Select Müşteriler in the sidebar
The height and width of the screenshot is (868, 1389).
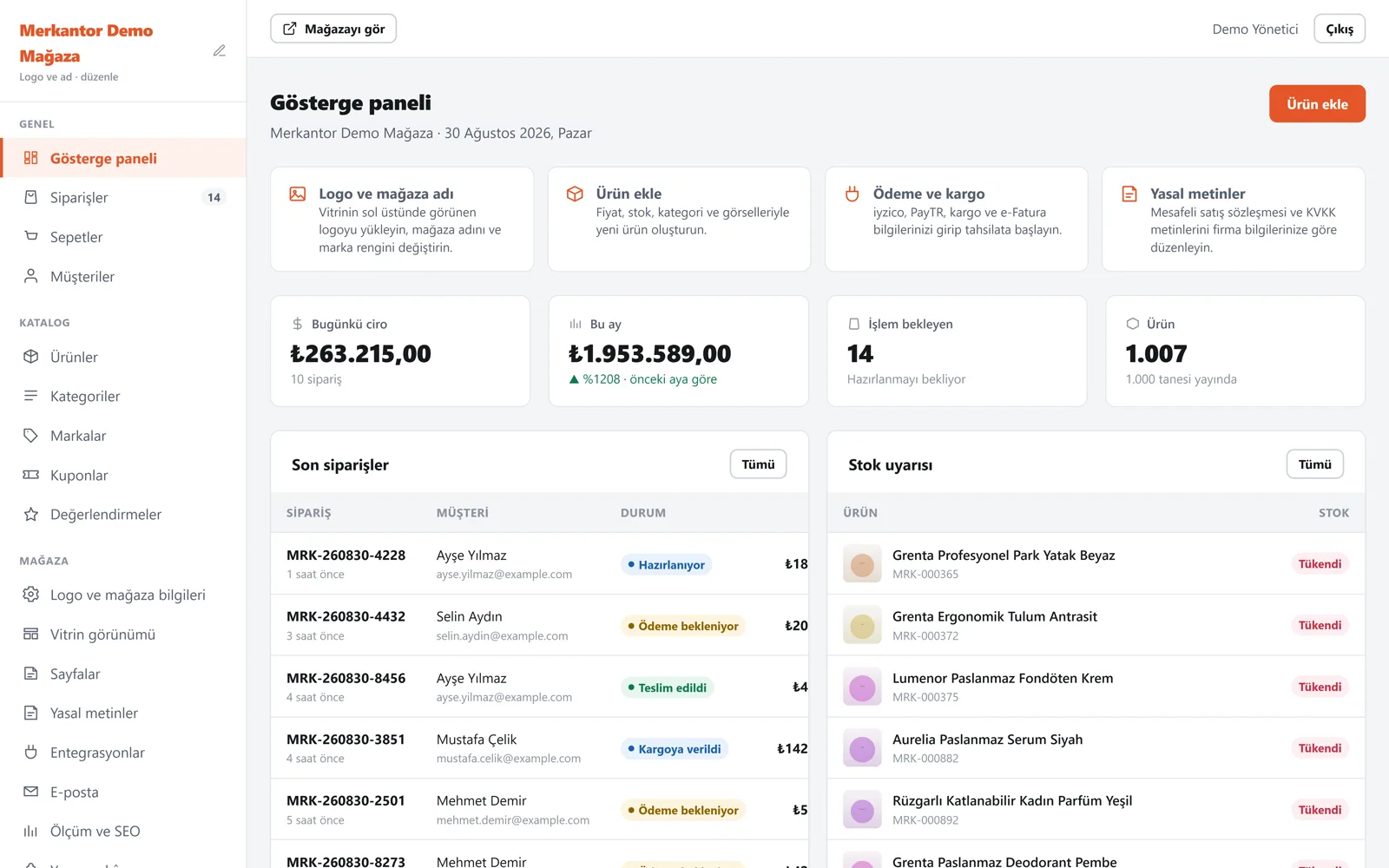coord(123,276)
